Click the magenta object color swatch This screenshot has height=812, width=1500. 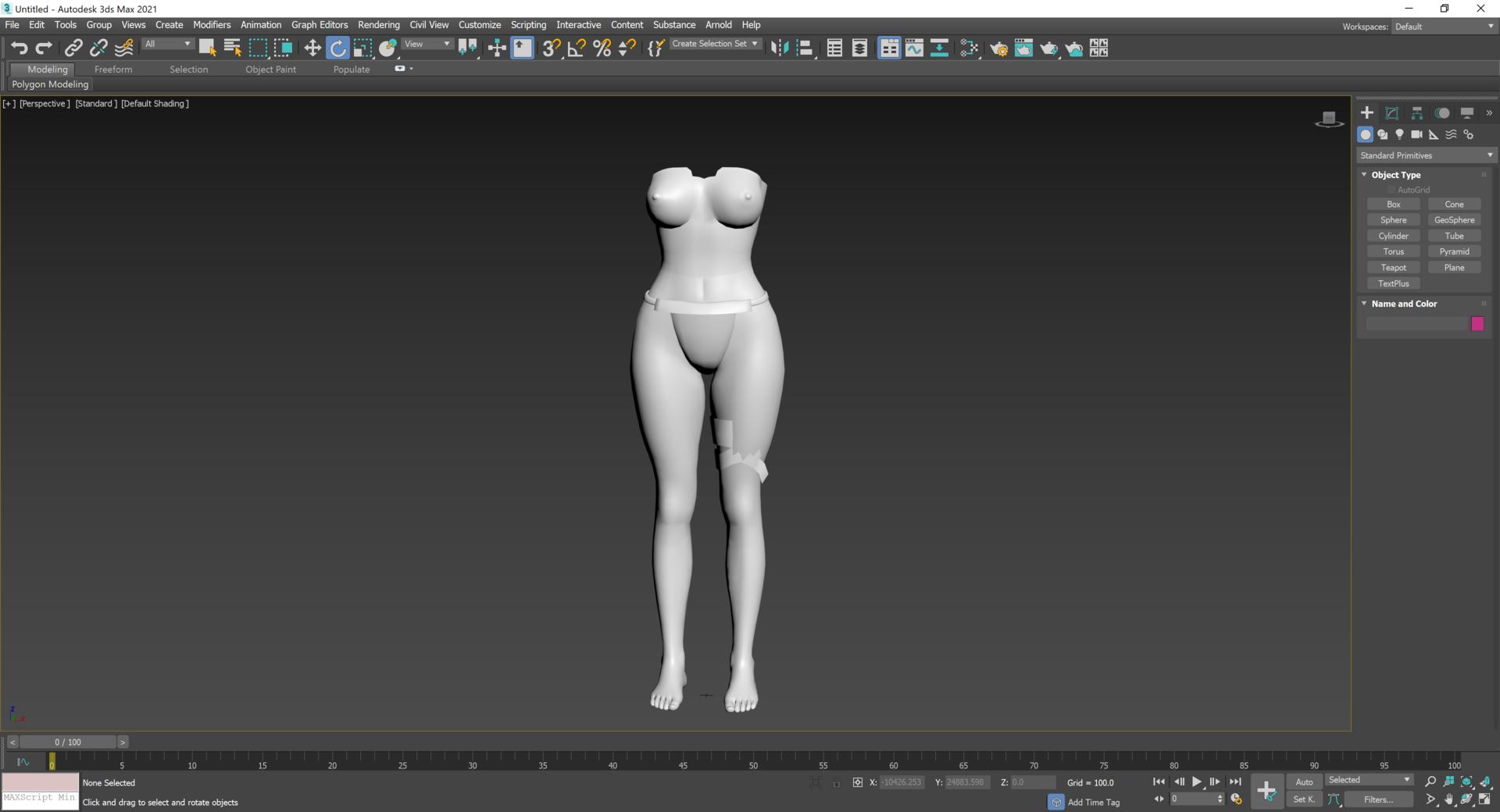1477,323
